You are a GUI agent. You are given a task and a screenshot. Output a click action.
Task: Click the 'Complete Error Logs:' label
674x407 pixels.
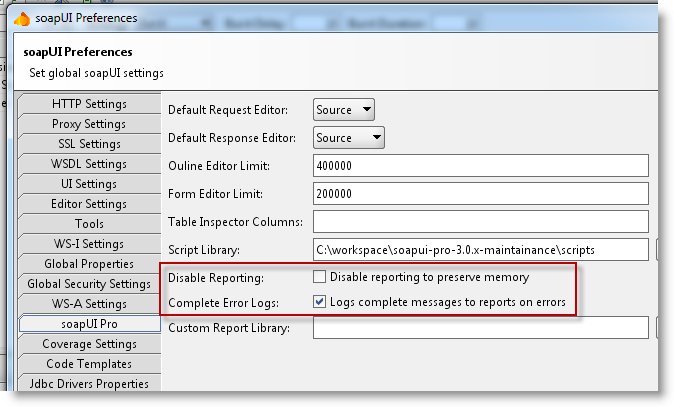pos(224,303)
